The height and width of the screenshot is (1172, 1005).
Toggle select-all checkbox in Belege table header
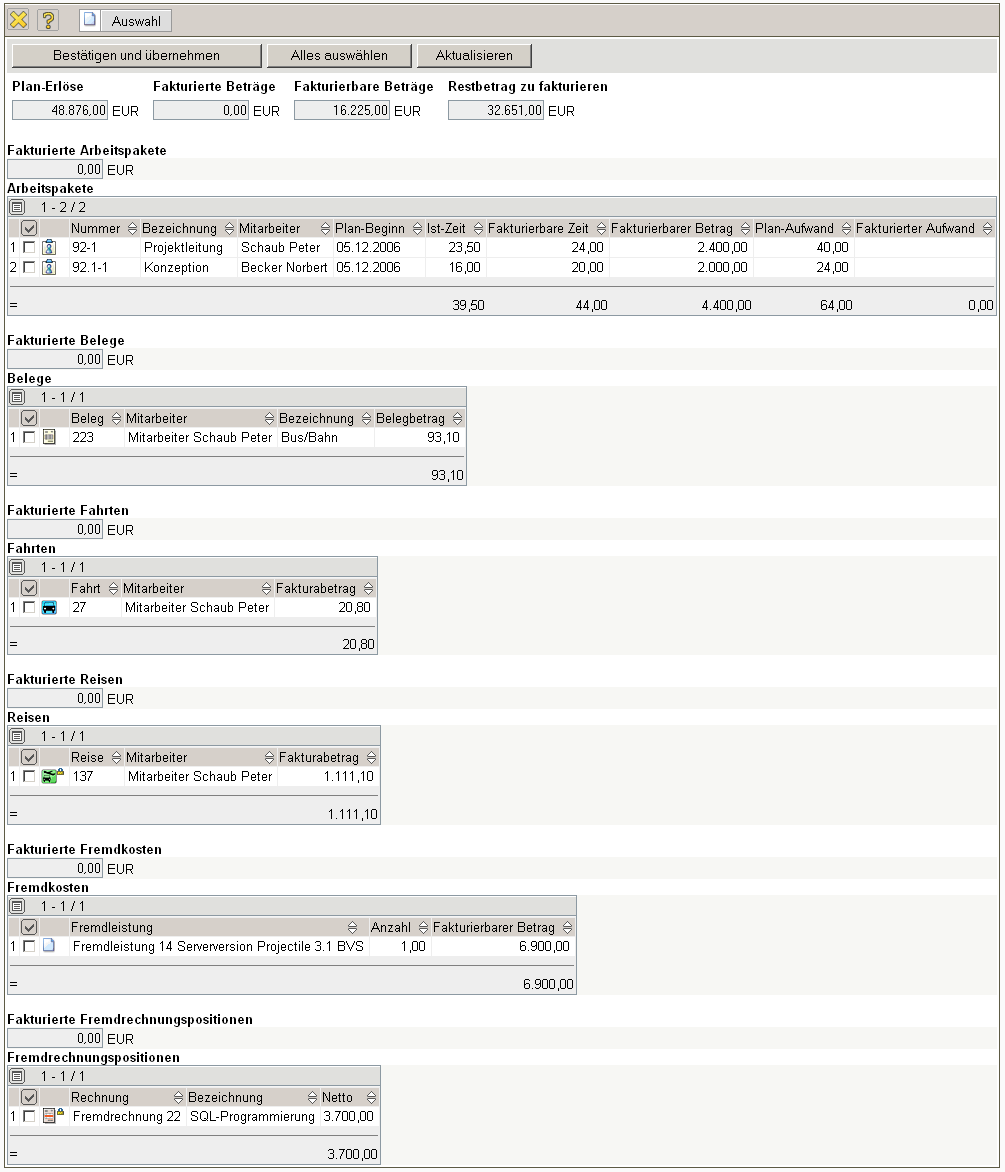29,419
